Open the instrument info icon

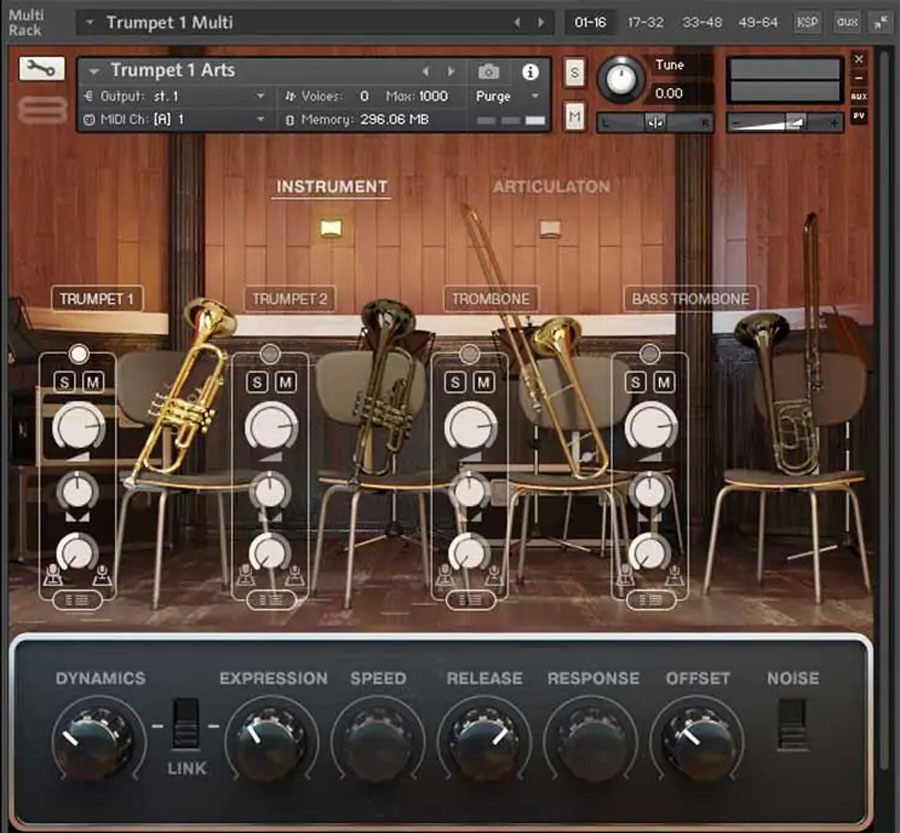pos(530,72)
